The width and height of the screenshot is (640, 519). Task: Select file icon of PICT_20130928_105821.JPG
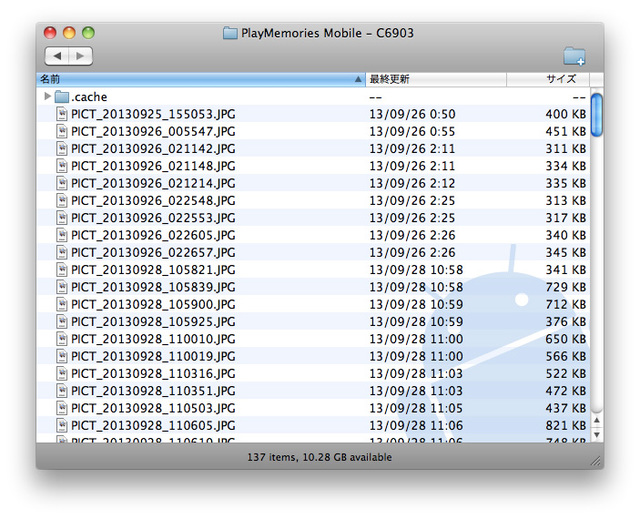coord(62,269)
